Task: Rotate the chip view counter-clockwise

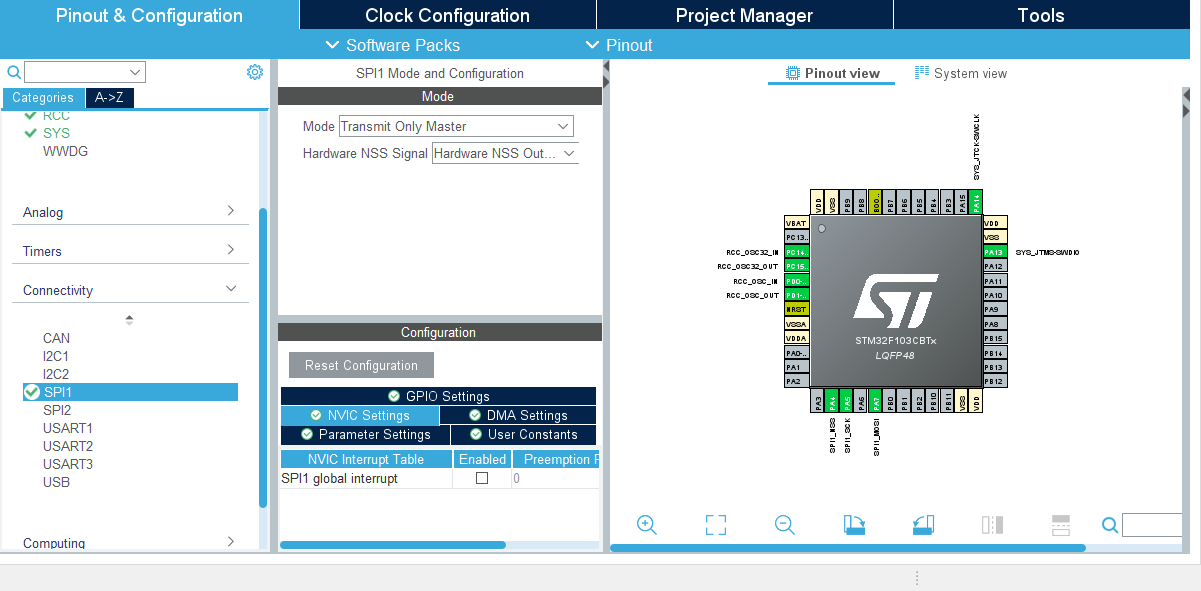Action: 923,525
